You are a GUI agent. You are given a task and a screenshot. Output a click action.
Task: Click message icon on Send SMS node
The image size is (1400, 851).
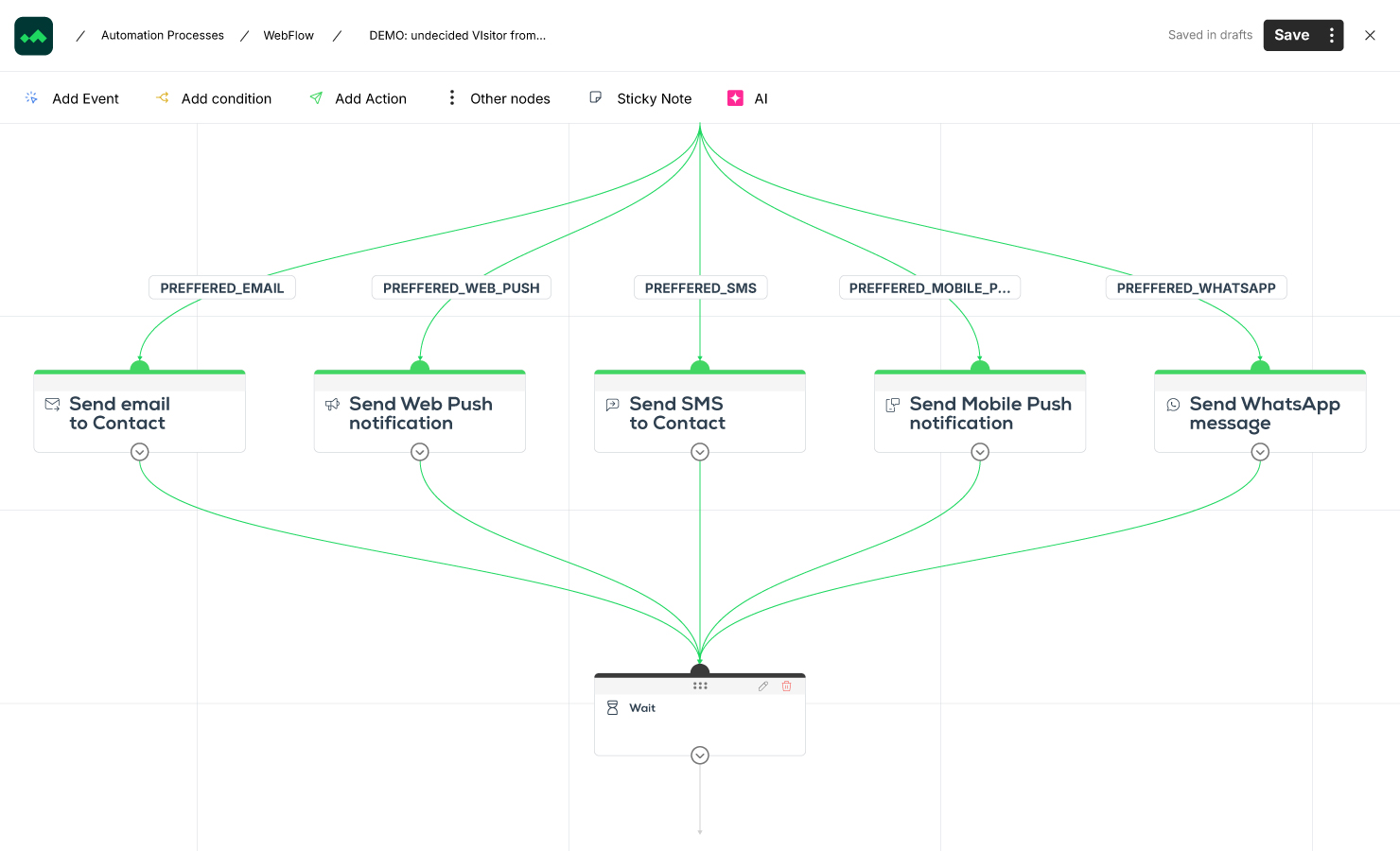point(612,405)
